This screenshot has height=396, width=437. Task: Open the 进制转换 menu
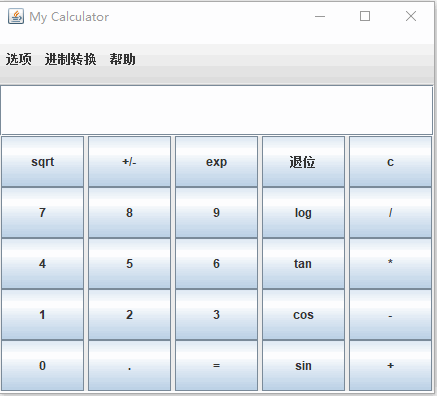click(x=71, y=59)
